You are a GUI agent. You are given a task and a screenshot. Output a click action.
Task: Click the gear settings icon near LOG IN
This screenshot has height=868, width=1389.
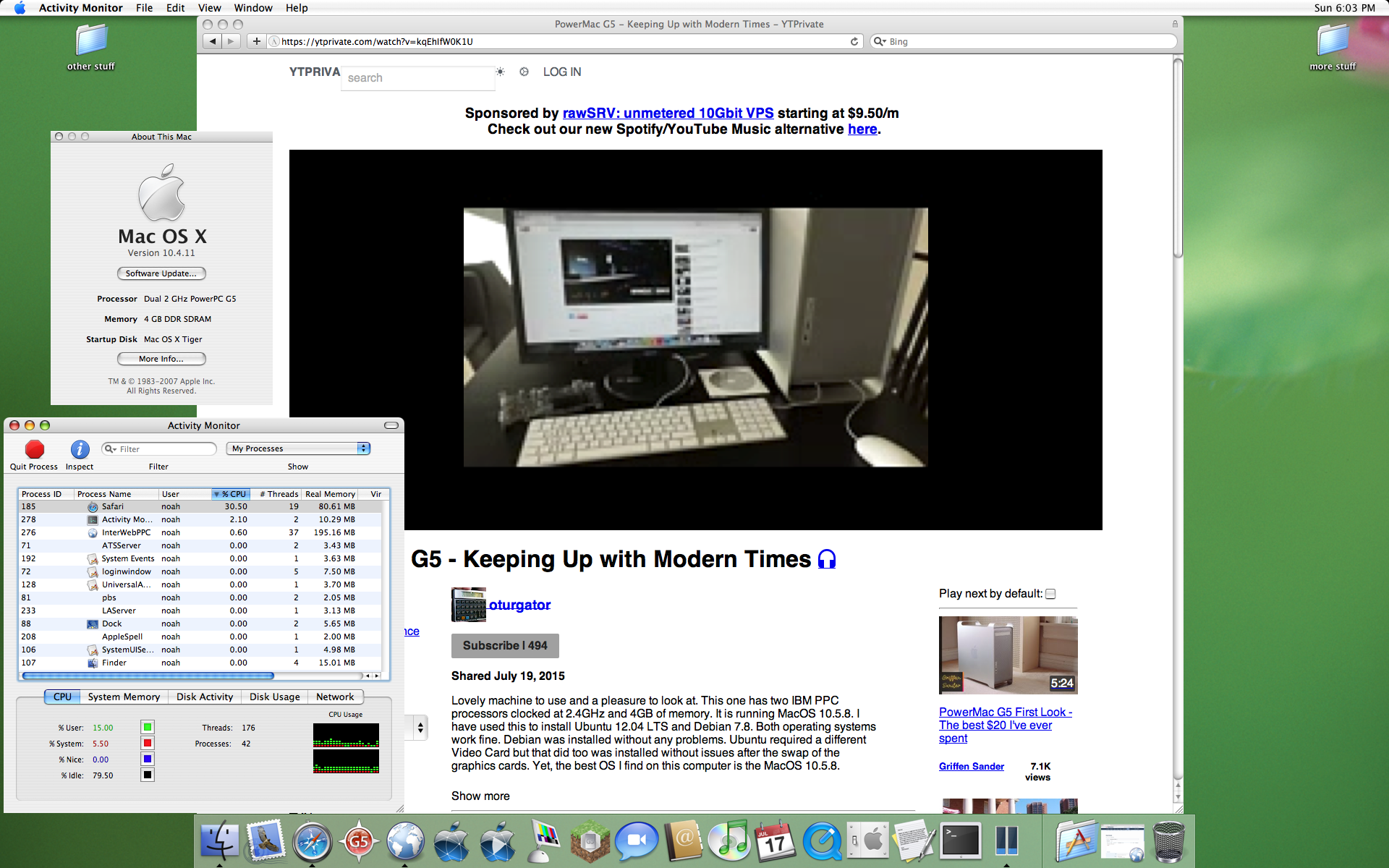[x=524, y=72]
